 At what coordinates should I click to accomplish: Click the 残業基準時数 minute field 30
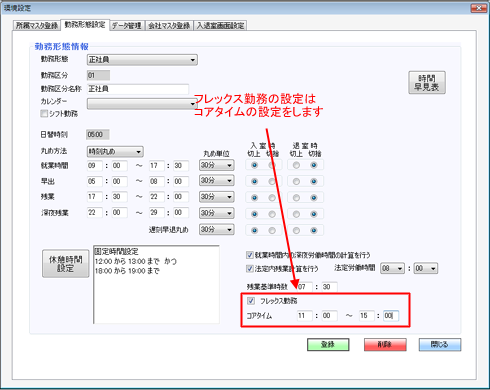(x=329, y=287)
